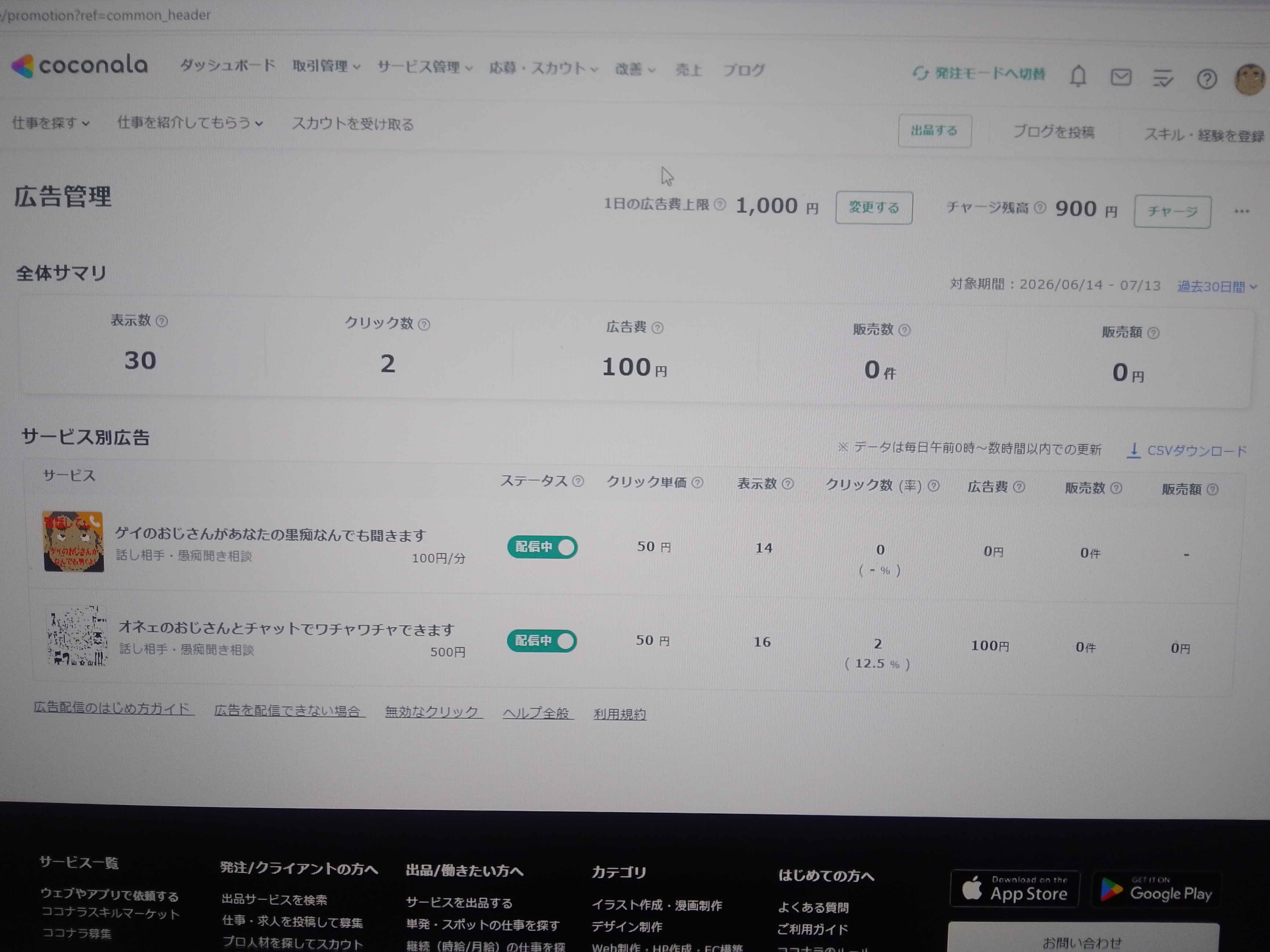Click the ゲイのおじさん service thumbnail
The width and height of the screenshot is (1270, 952).
74,542
